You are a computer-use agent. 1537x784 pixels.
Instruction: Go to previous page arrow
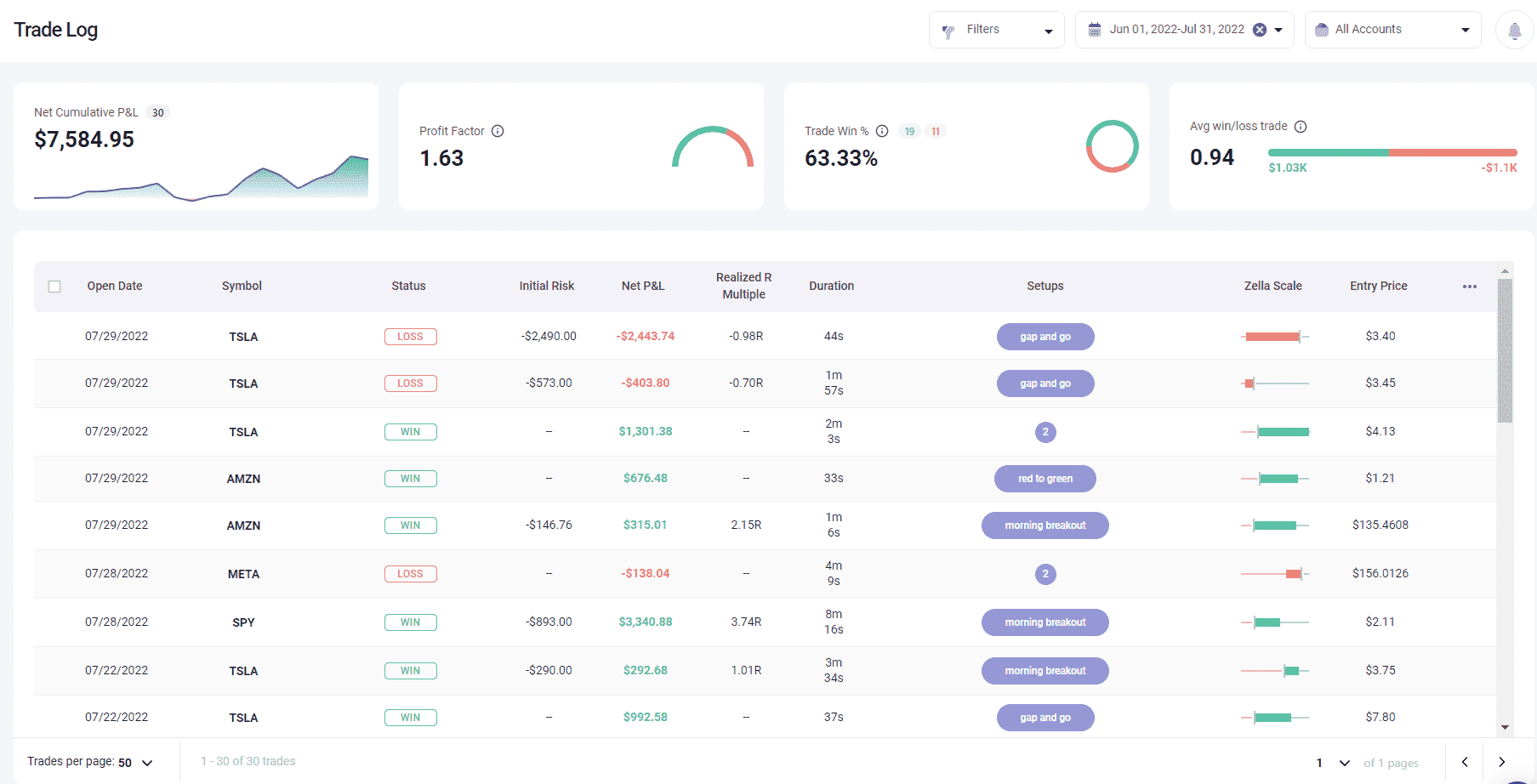(1465, 762)
